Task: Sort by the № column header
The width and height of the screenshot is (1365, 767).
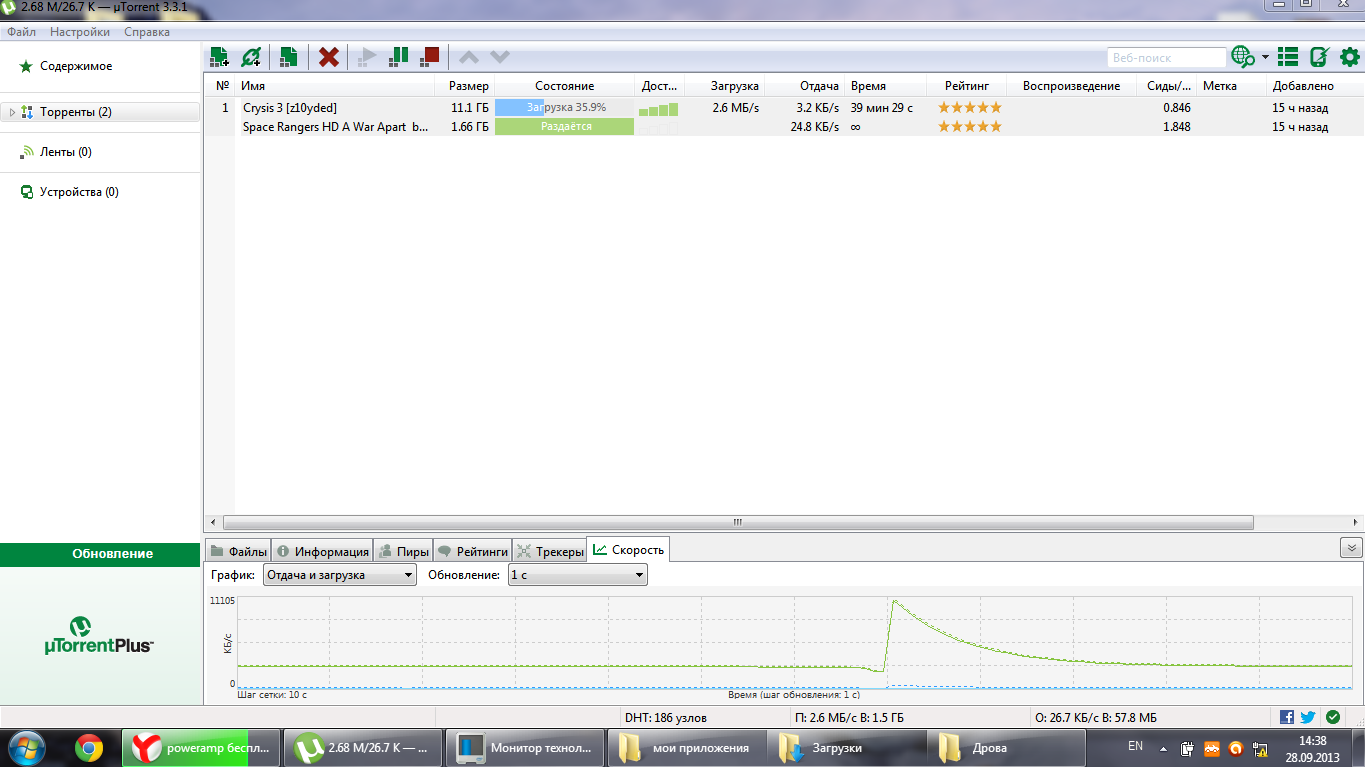Action: pyautogui.click(x=222, y=86)
